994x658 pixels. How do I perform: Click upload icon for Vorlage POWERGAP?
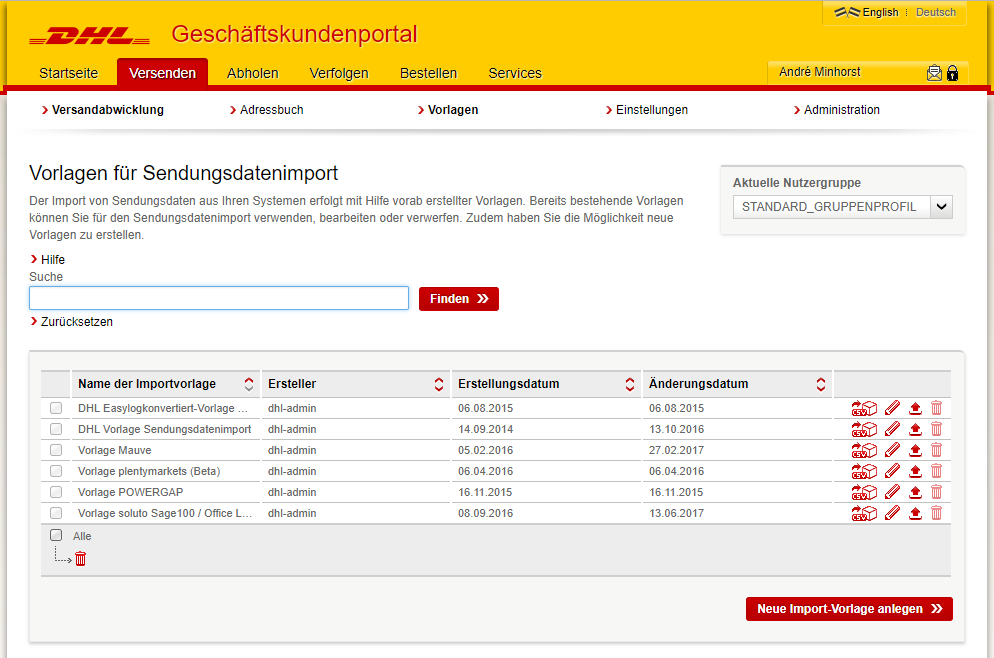point(915,492)
